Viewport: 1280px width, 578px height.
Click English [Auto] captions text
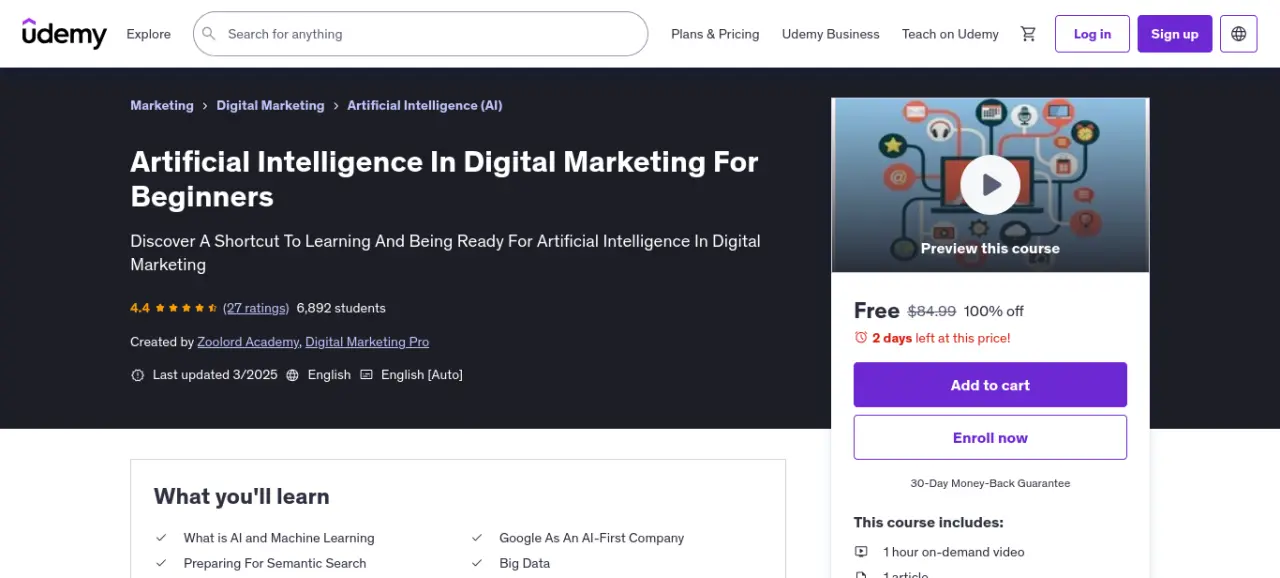(422, 375)
